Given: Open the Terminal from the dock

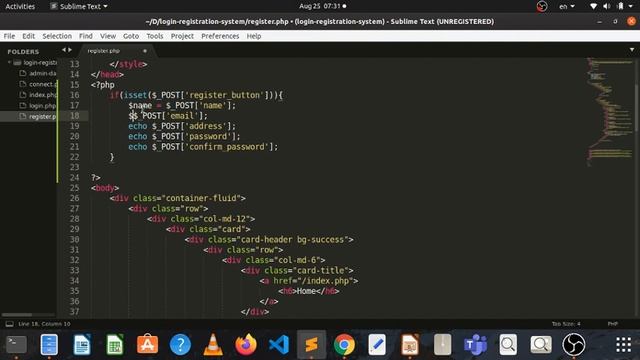Looking at the screenshot, I should coord(16,344).
